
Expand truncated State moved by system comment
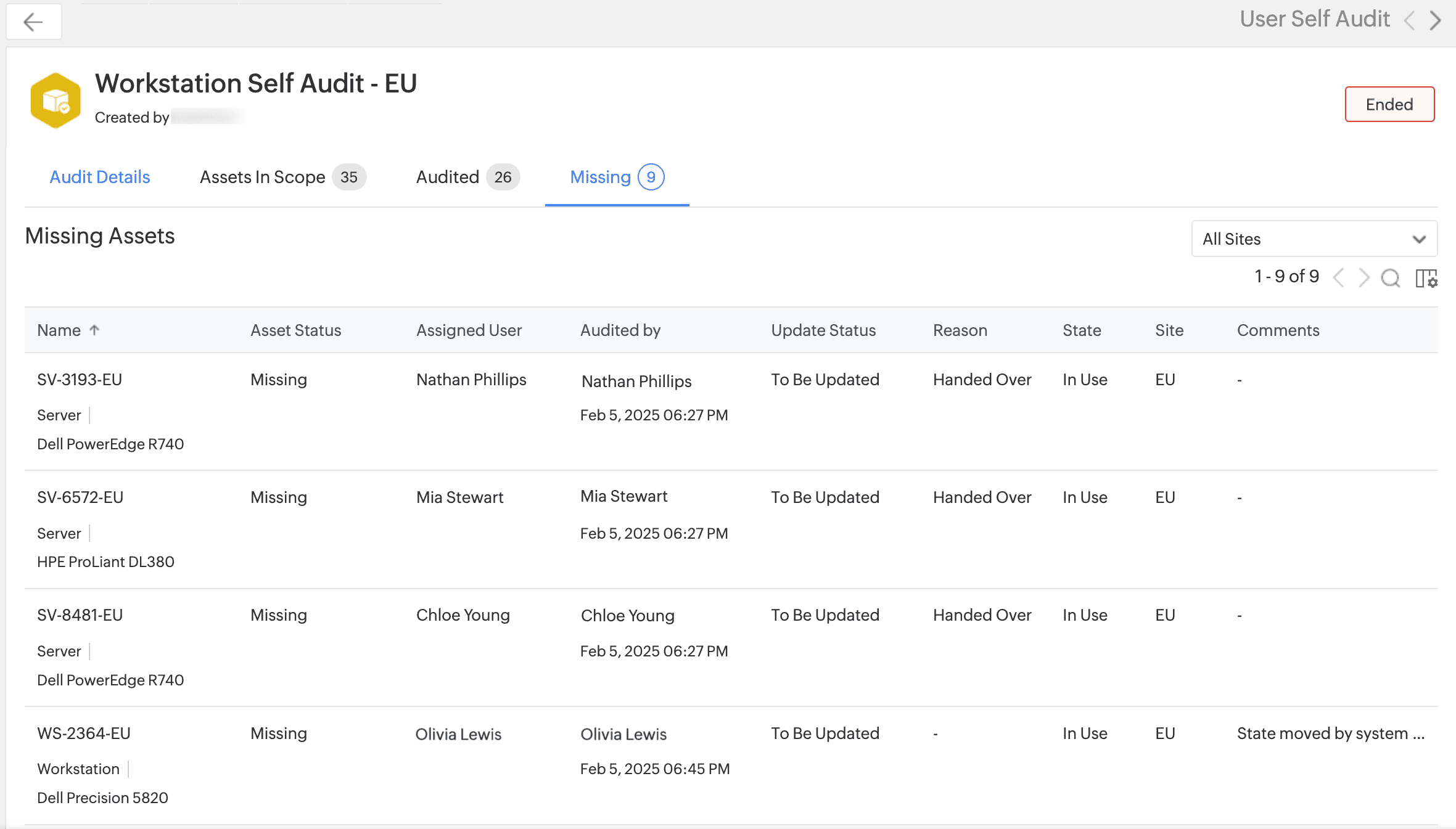(x=1330, y=733)
